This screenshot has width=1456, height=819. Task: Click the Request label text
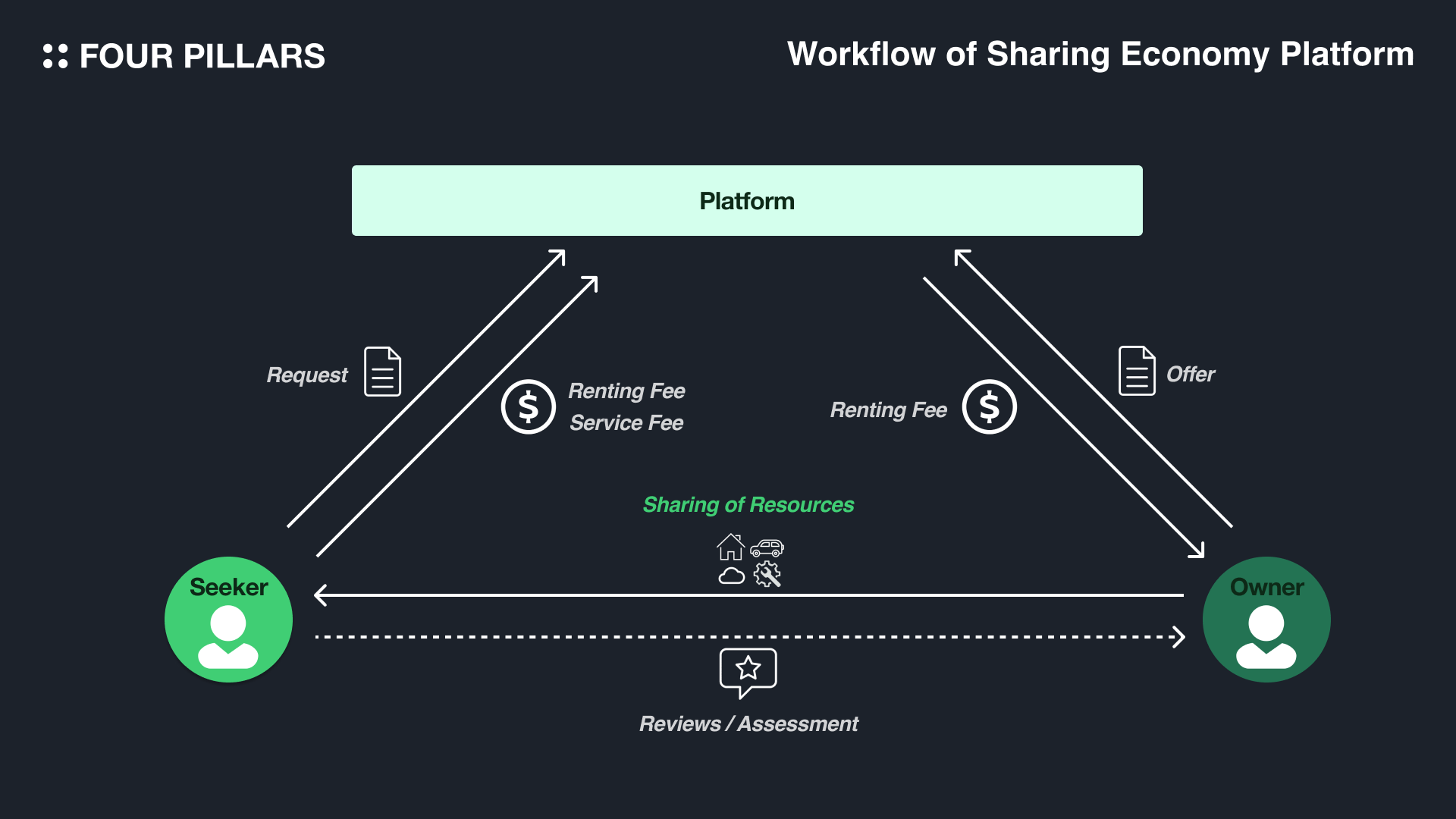point(307,375)
